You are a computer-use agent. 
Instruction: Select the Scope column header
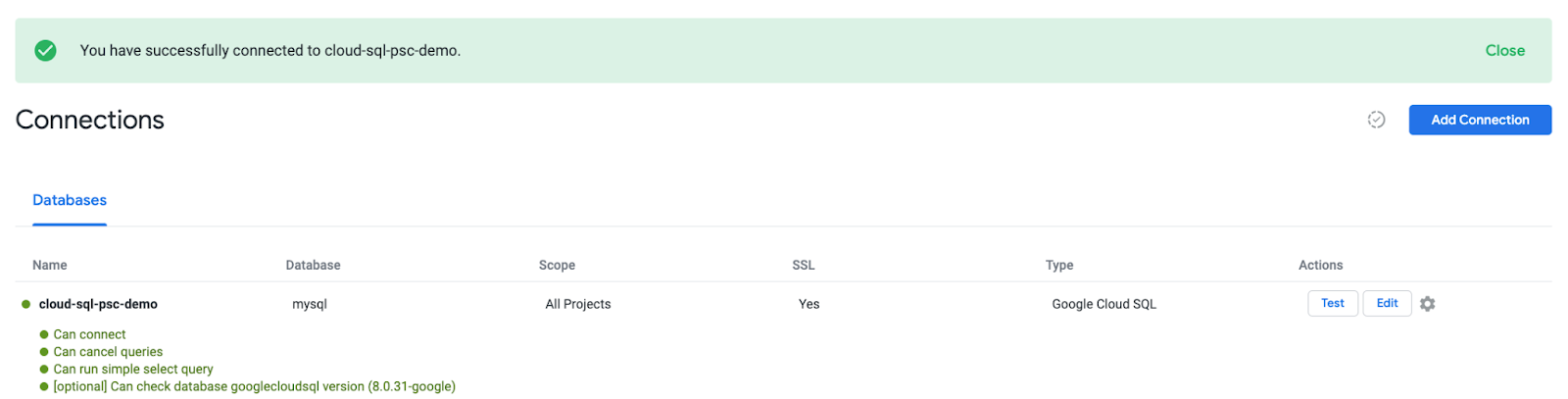[x=557, y=265]
